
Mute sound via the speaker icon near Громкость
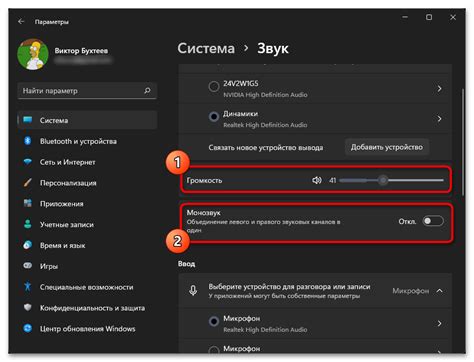(x=317, y=180)
